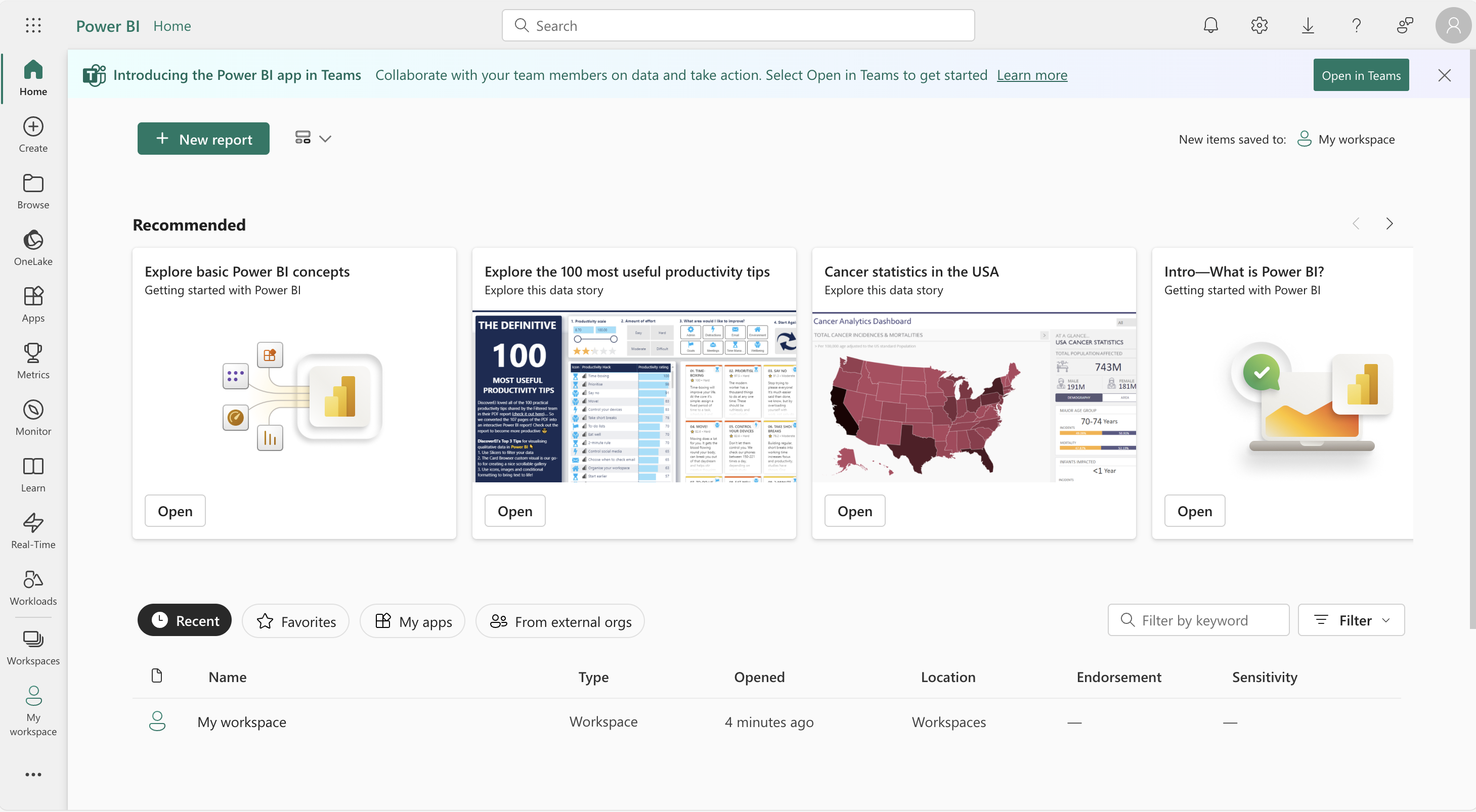Image resolution: width=1476 pixels, height=812 pixels.
Task: Sort by the Name column header
Action: click(x=228, y=677)
